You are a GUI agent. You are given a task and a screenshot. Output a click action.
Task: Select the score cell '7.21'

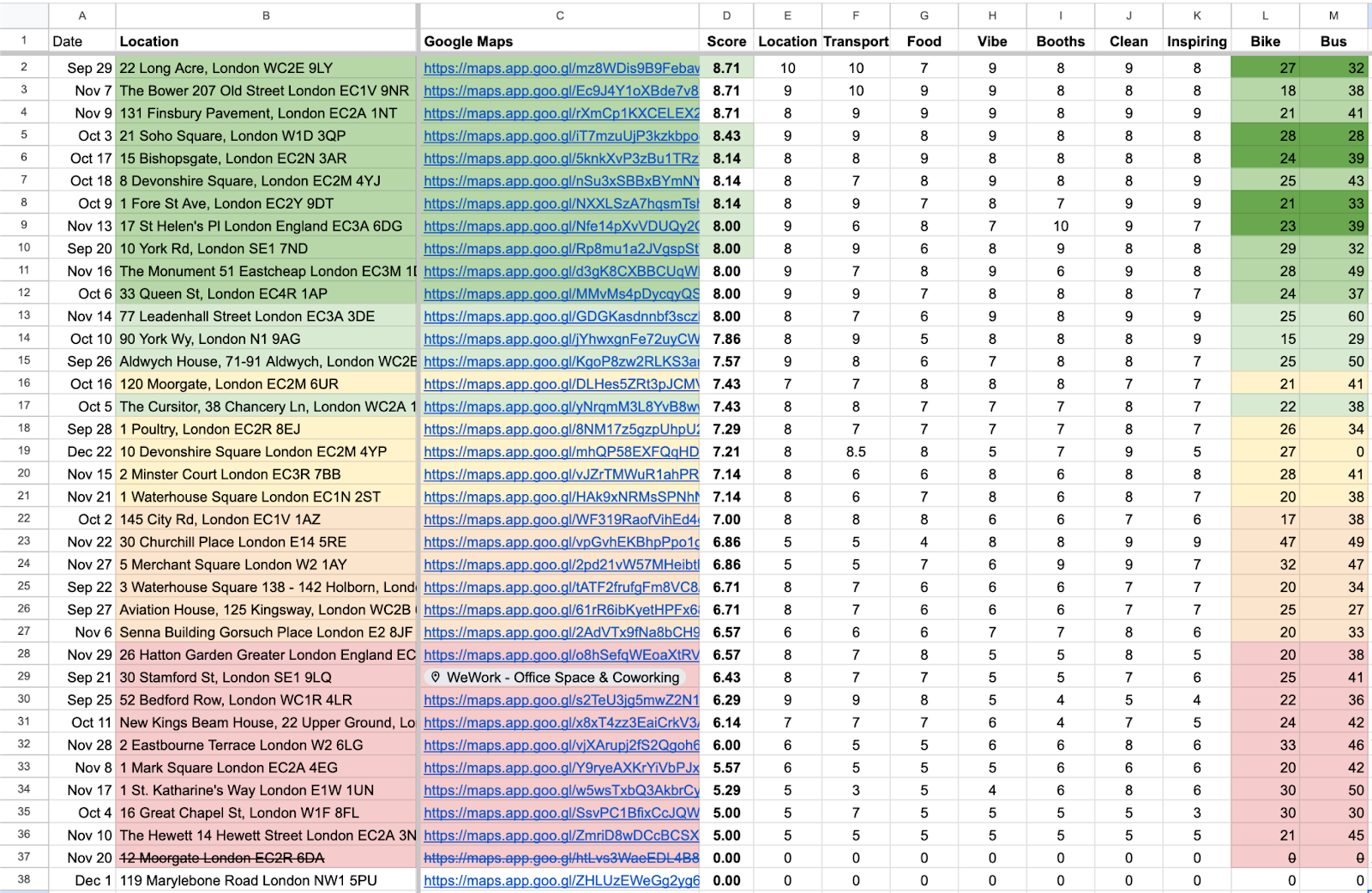point(726,451)
